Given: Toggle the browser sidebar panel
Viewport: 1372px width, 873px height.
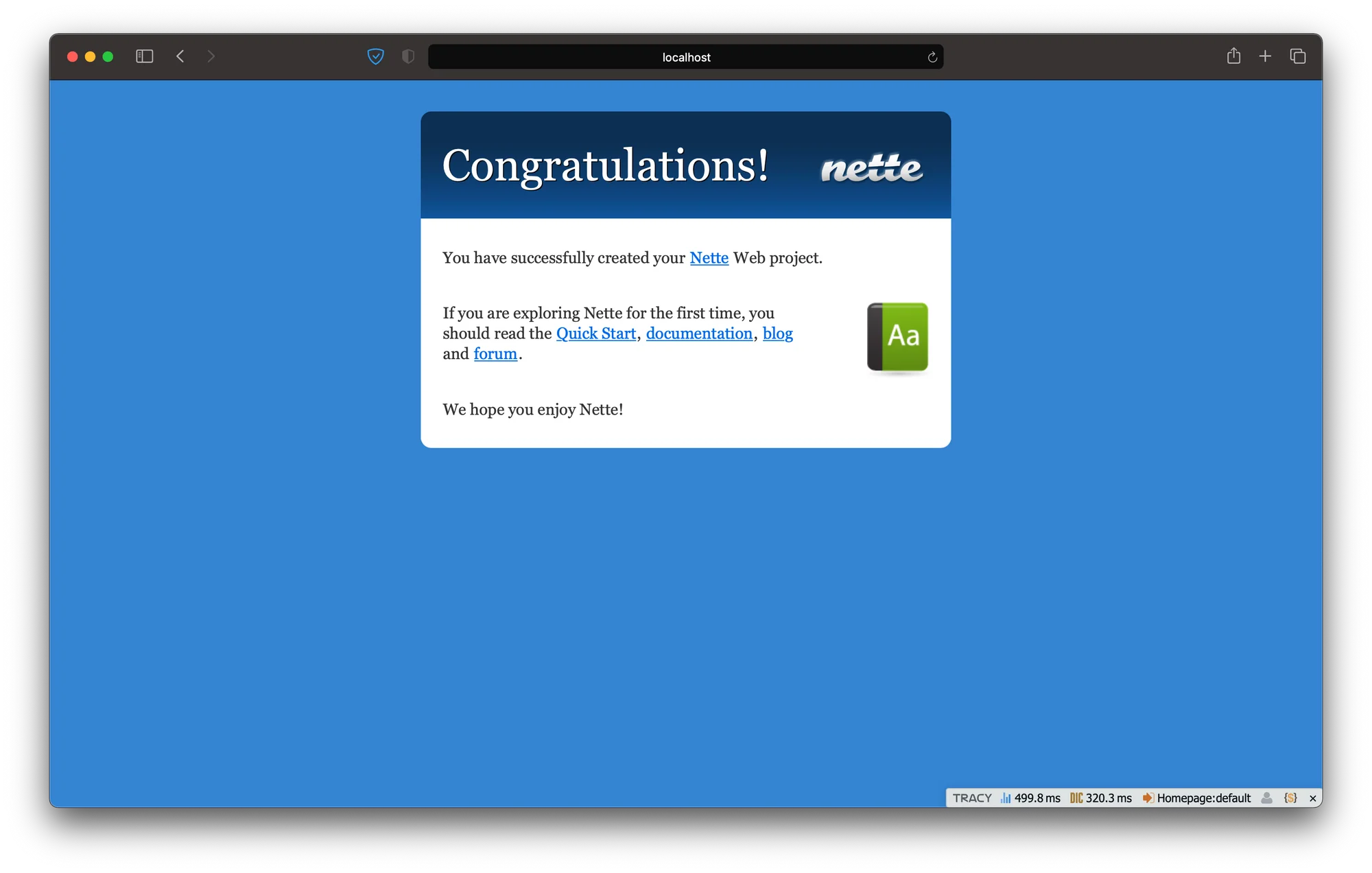Looking at the screenshot, I should [x=144, y=56].
